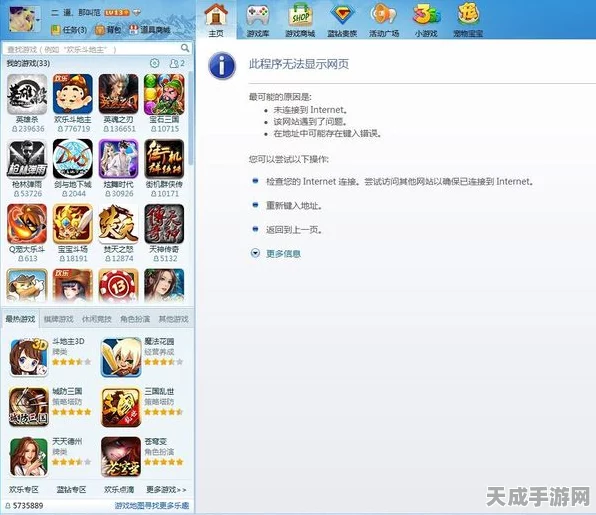596x515 pixels.
Task: Open the 蓝钻专区 link
Action: coord(71,490)
